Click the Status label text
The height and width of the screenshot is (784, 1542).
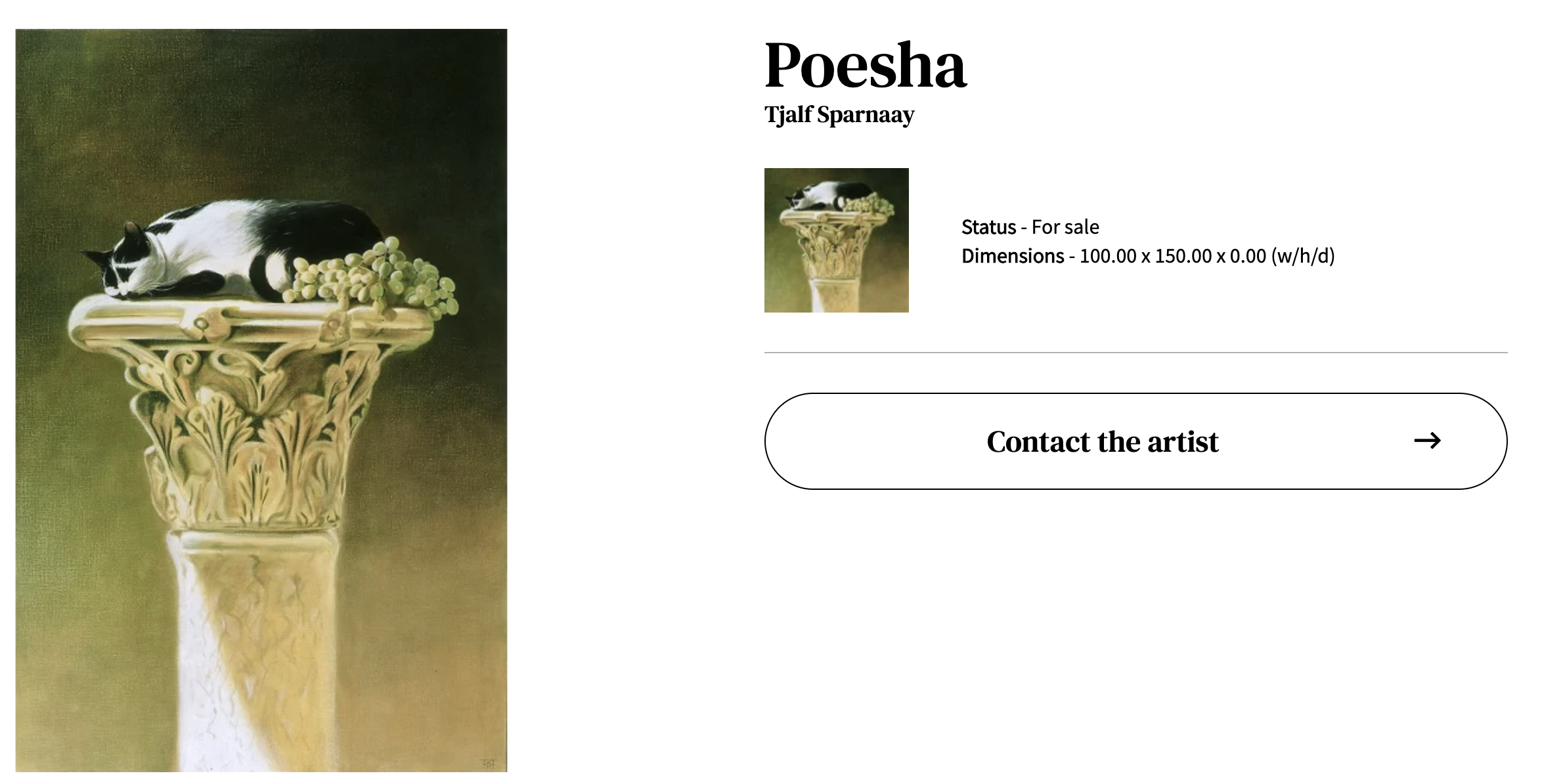click(988, 227)
